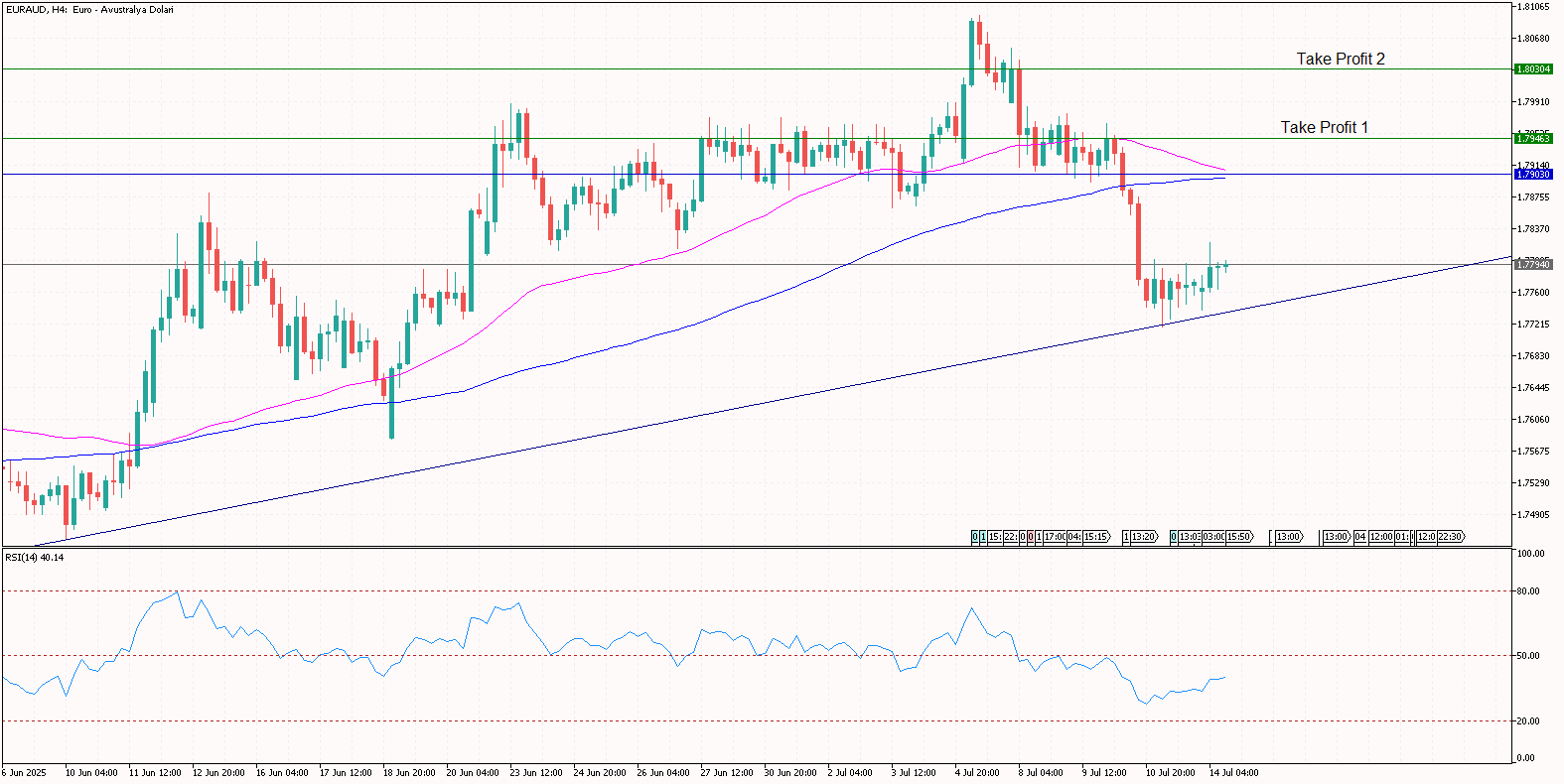Viewport: 1564px width, 784px height.
Task: Click the 1.76830 price scale value
Action: click(1533, 356)
